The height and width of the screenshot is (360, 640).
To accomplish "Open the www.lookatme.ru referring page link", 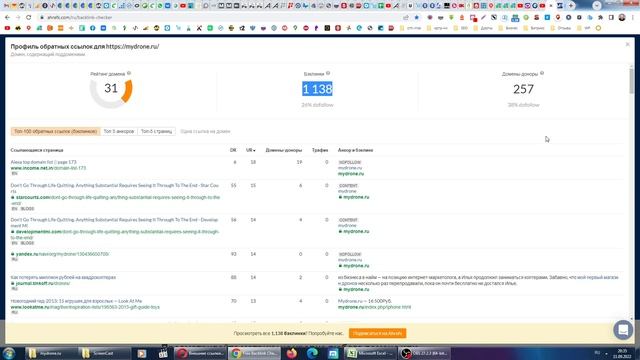I will pos(85,307).
